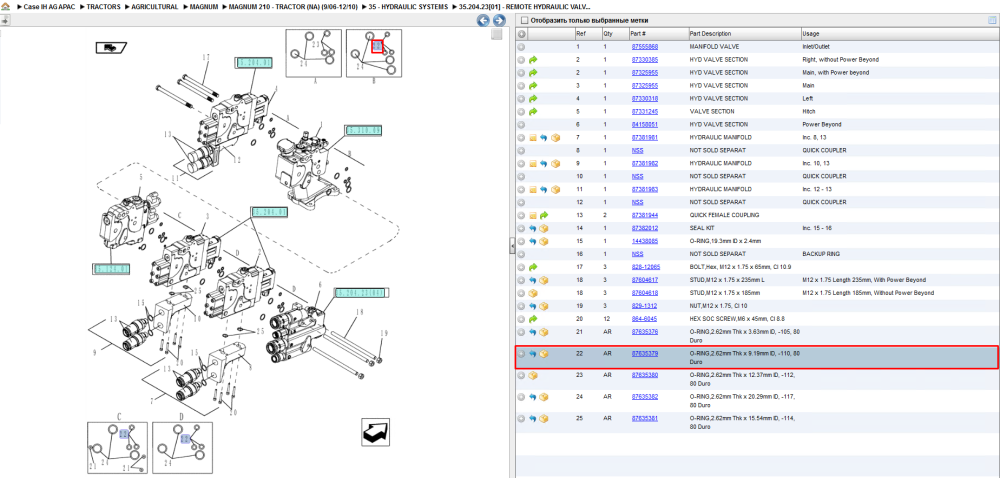The width and height of the screenshot is (1000, 478).
Task: Click gray circle icon on MANIFOLD VALVE row
Action: (x=522, y=47)
